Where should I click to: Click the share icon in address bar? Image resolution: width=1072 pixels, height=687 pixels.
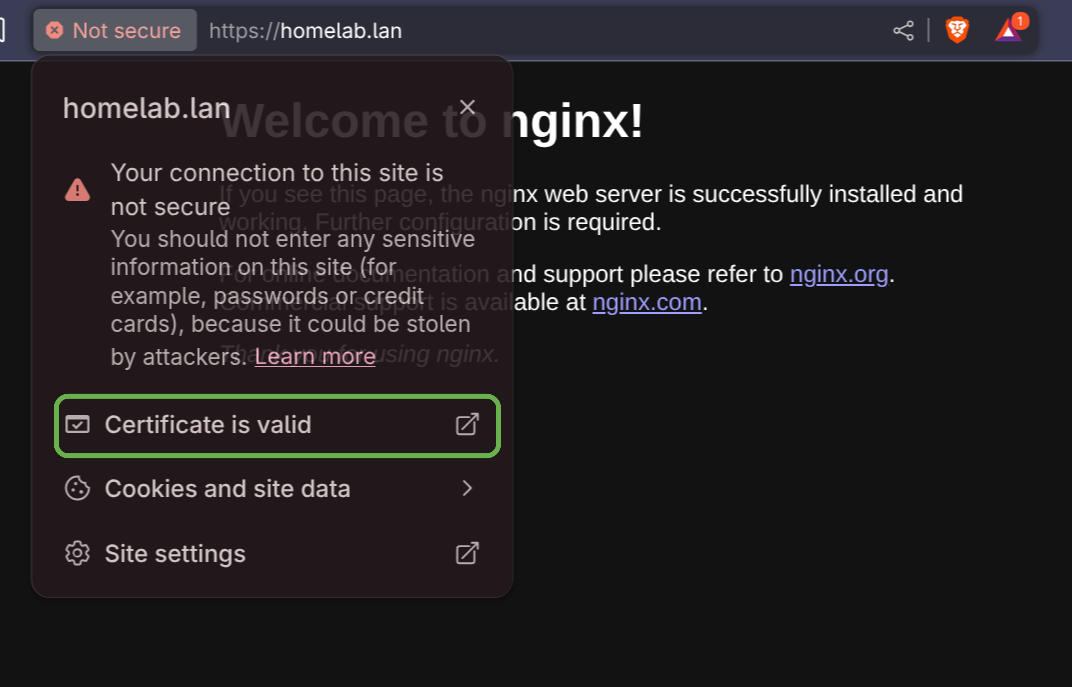pos(903,31)
